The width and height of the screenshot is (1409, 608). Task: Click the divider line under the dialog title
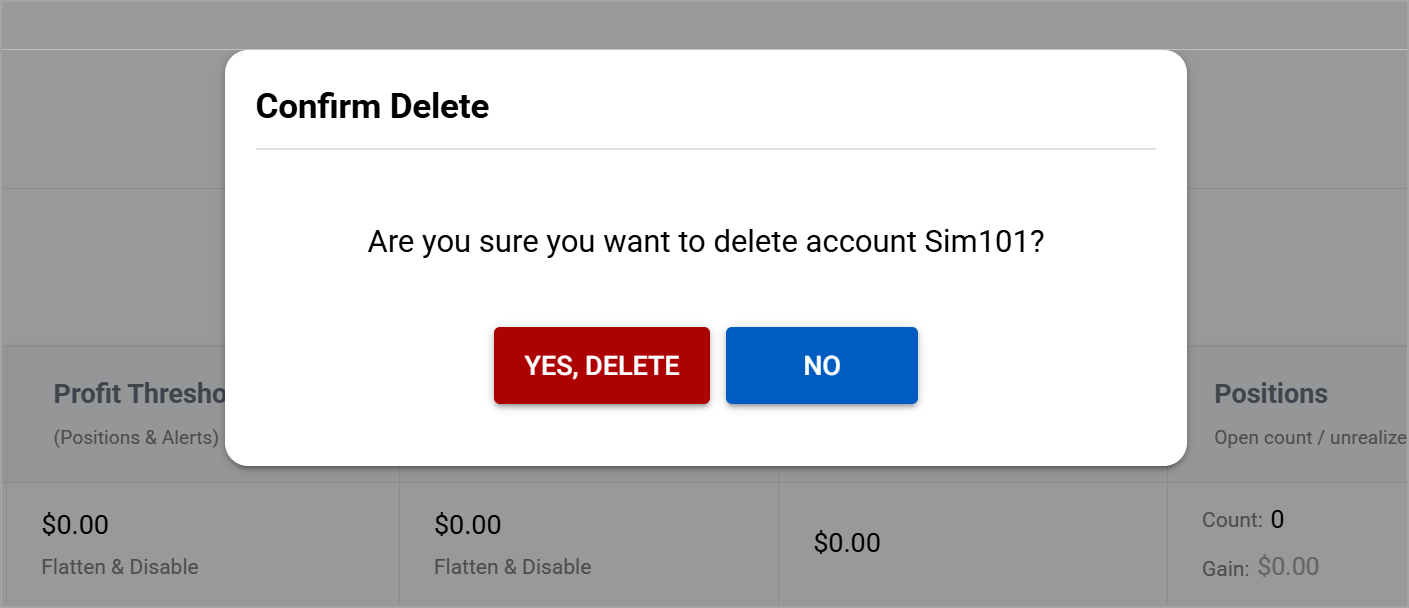(705, 149)
